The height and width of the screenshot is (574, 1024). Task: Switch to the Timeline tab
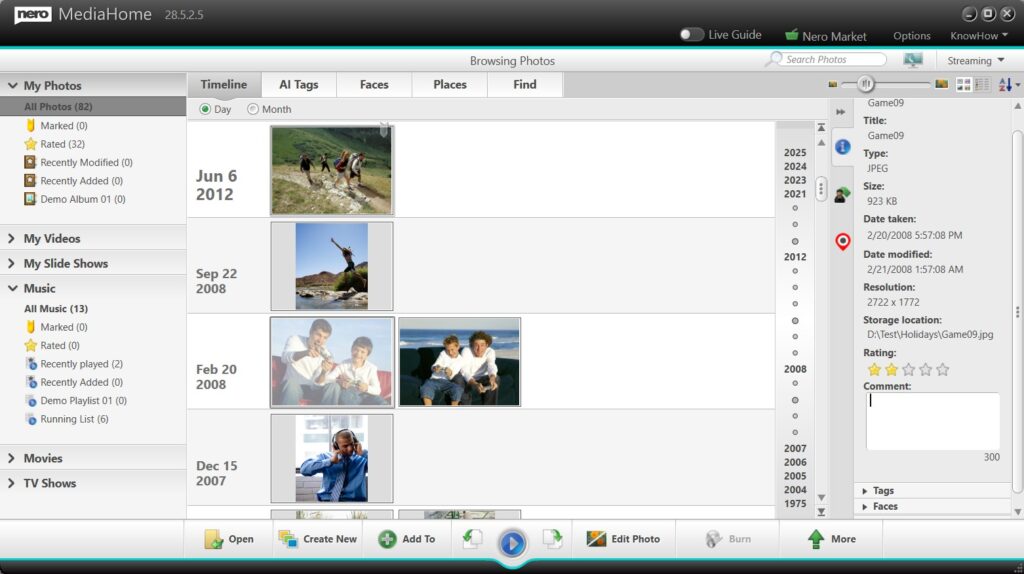click(x=224, y=85)
